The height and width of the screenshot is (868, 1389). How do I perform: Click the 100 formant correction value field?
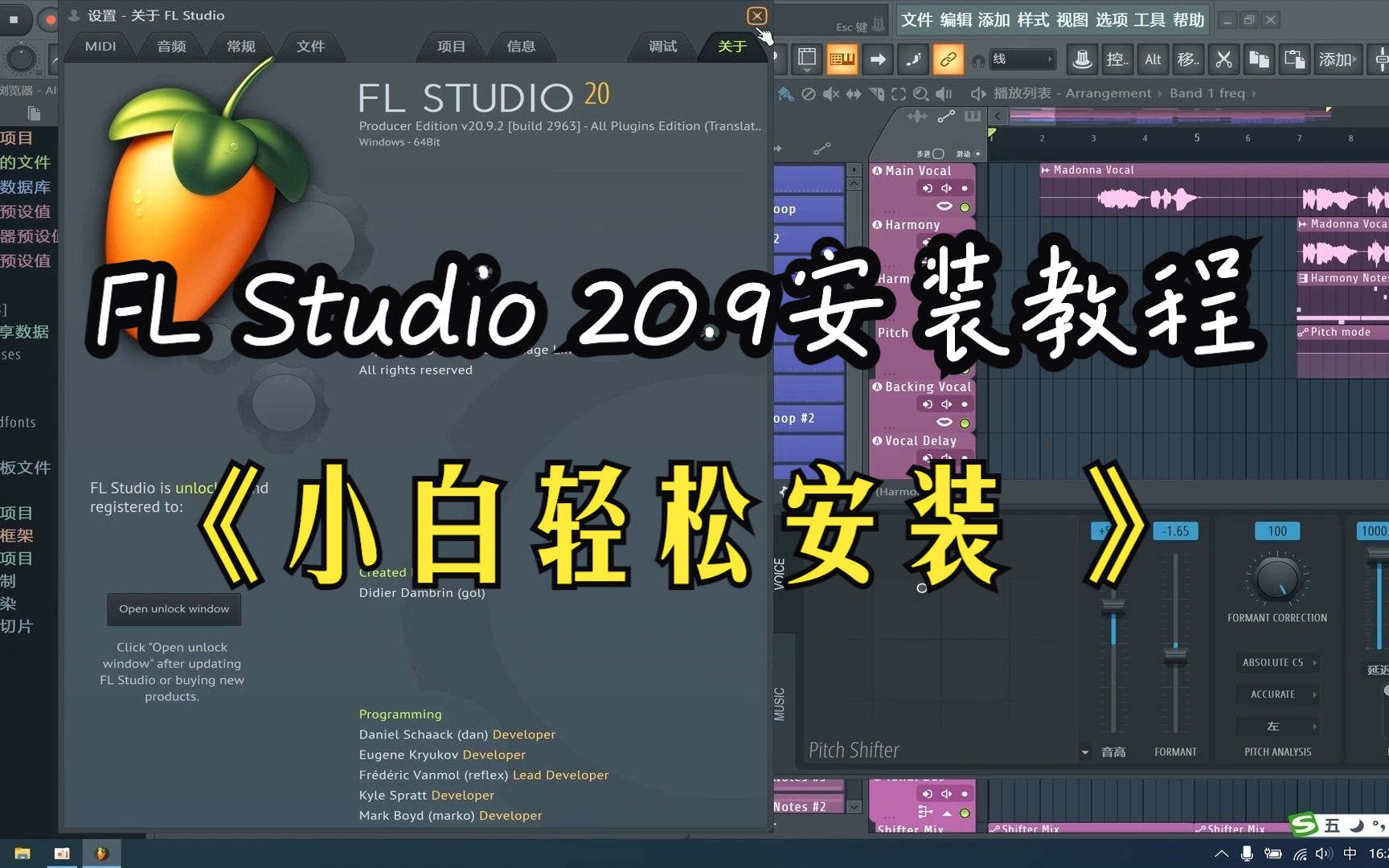tap(1277, 531)
